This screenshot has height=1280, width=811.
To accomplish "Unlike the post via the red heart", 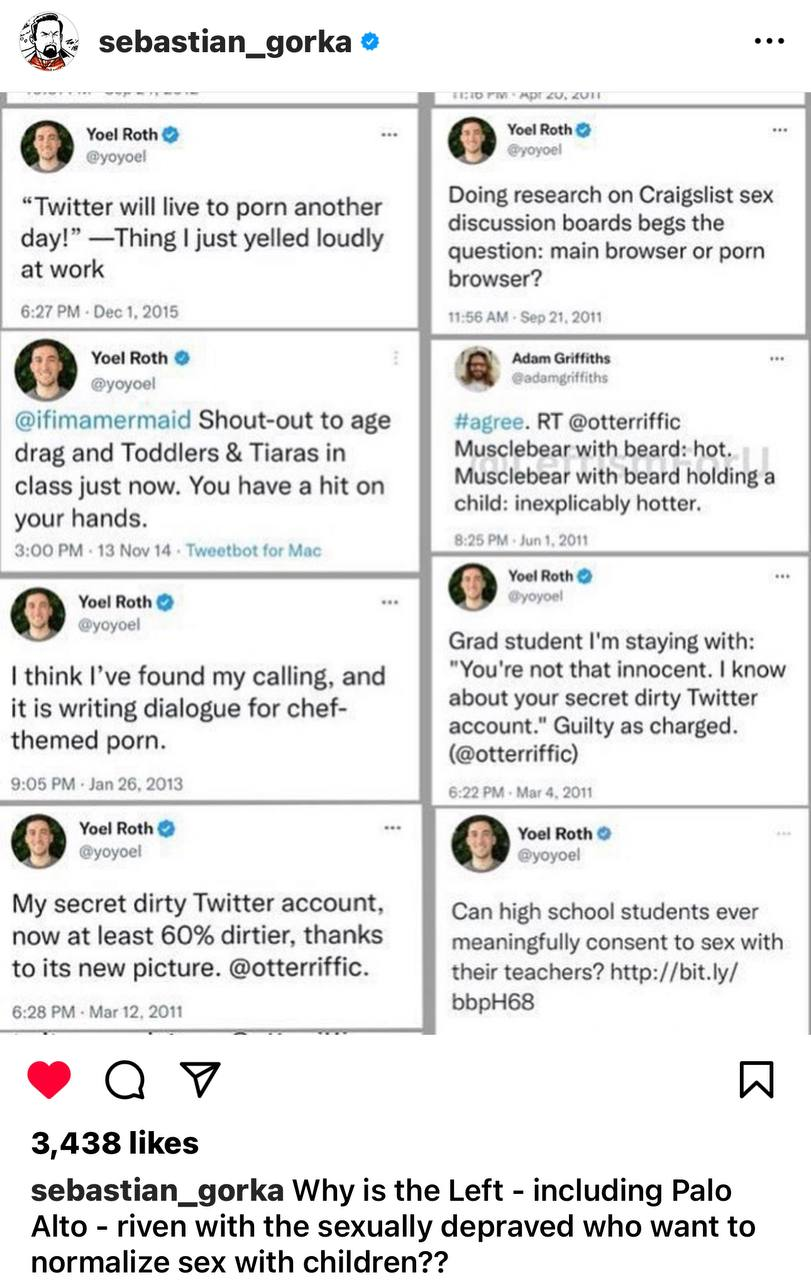I will pos(49,1080).
